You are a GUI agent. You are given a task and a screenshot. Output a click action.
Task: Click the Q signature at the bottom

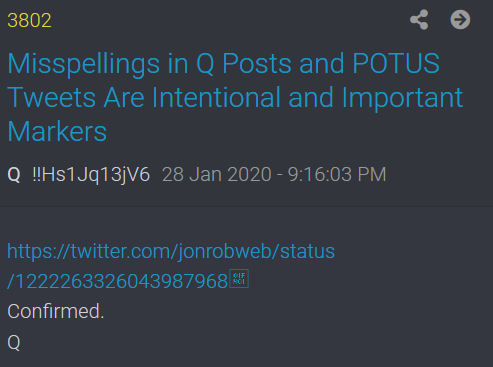[14, 342]
